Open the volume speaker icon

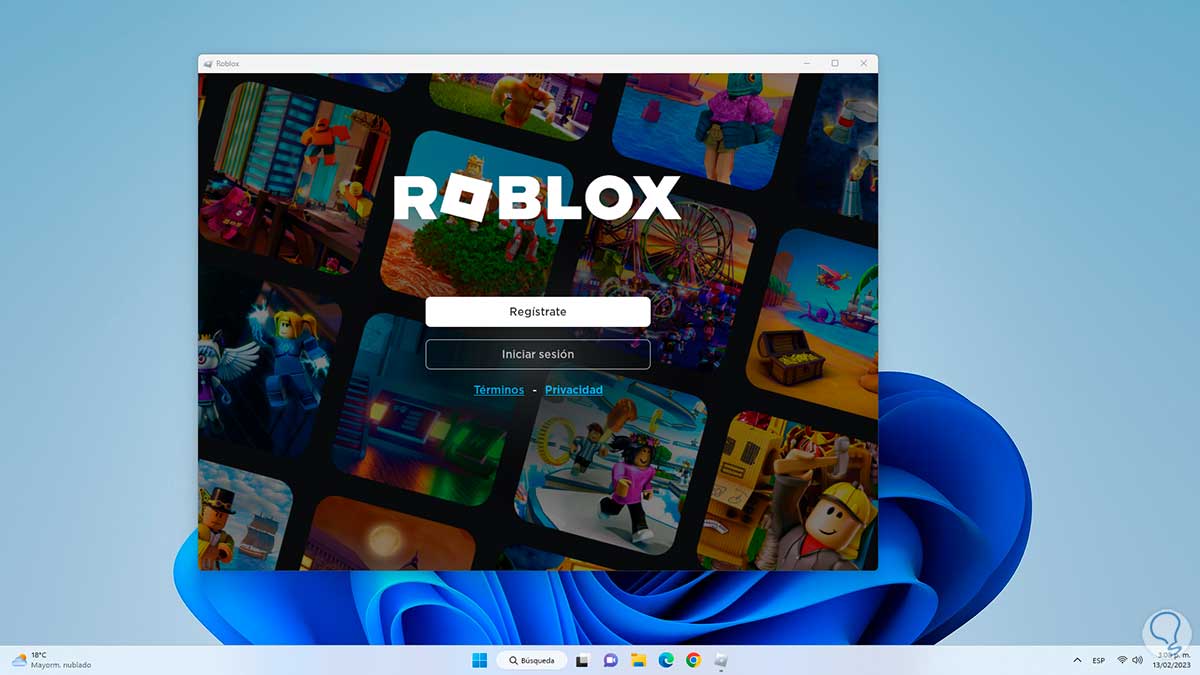pos(1137,660)
